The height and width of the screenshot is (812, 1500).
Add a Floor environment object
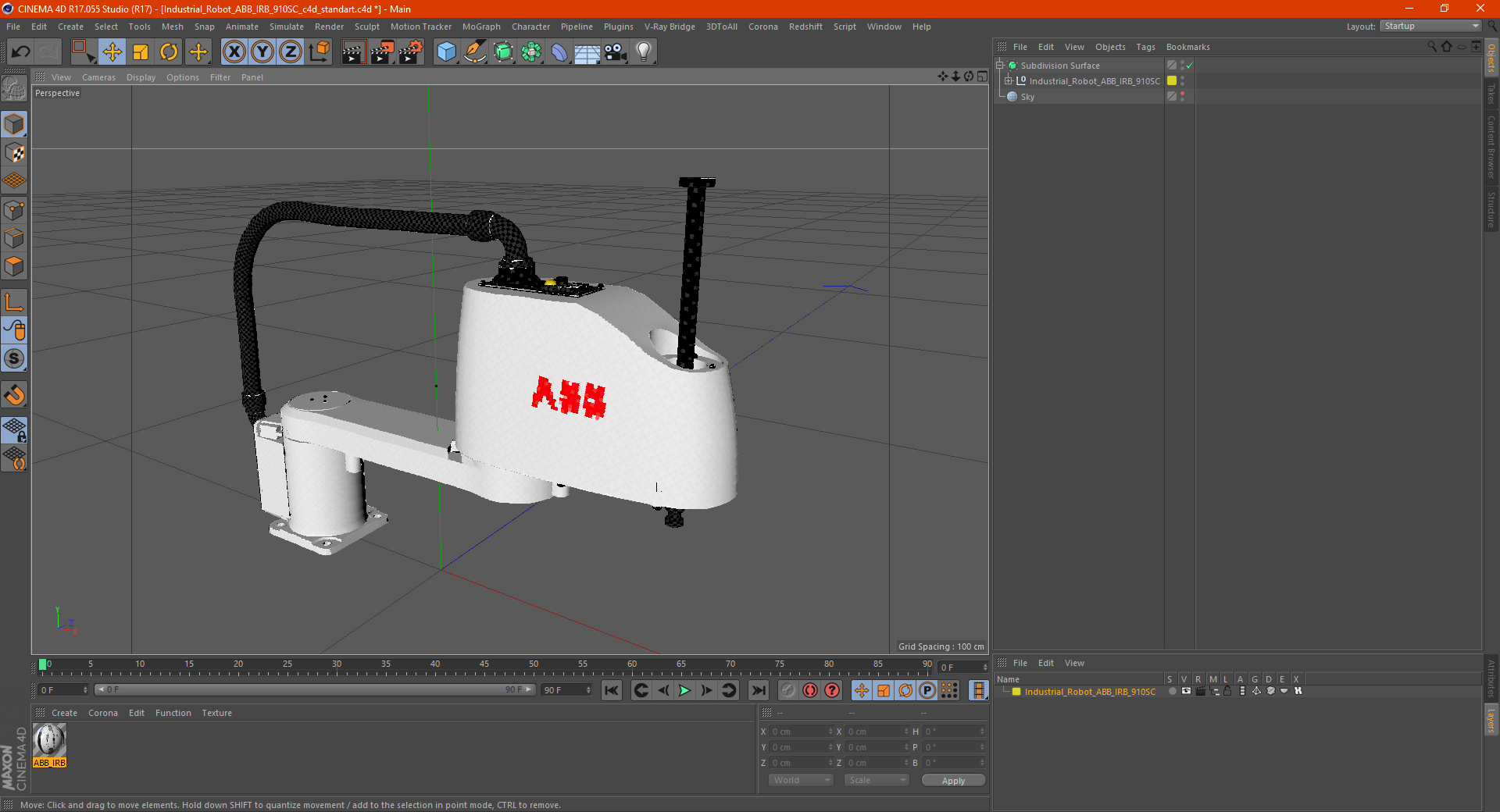click(587, 52)
